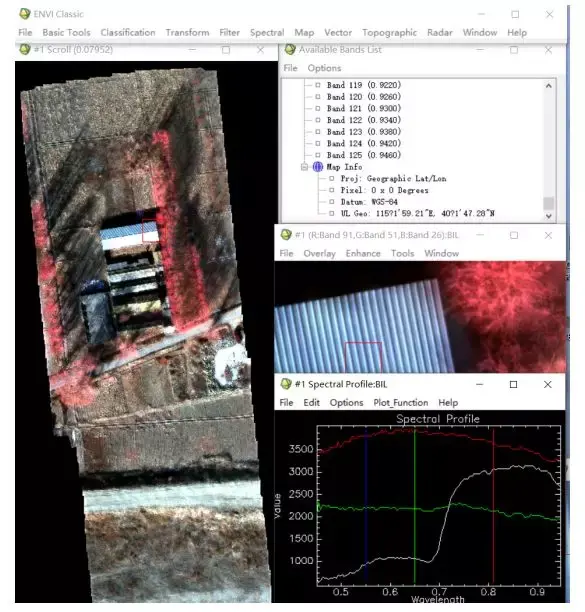Open the main Help menu

tap(517, 32)
